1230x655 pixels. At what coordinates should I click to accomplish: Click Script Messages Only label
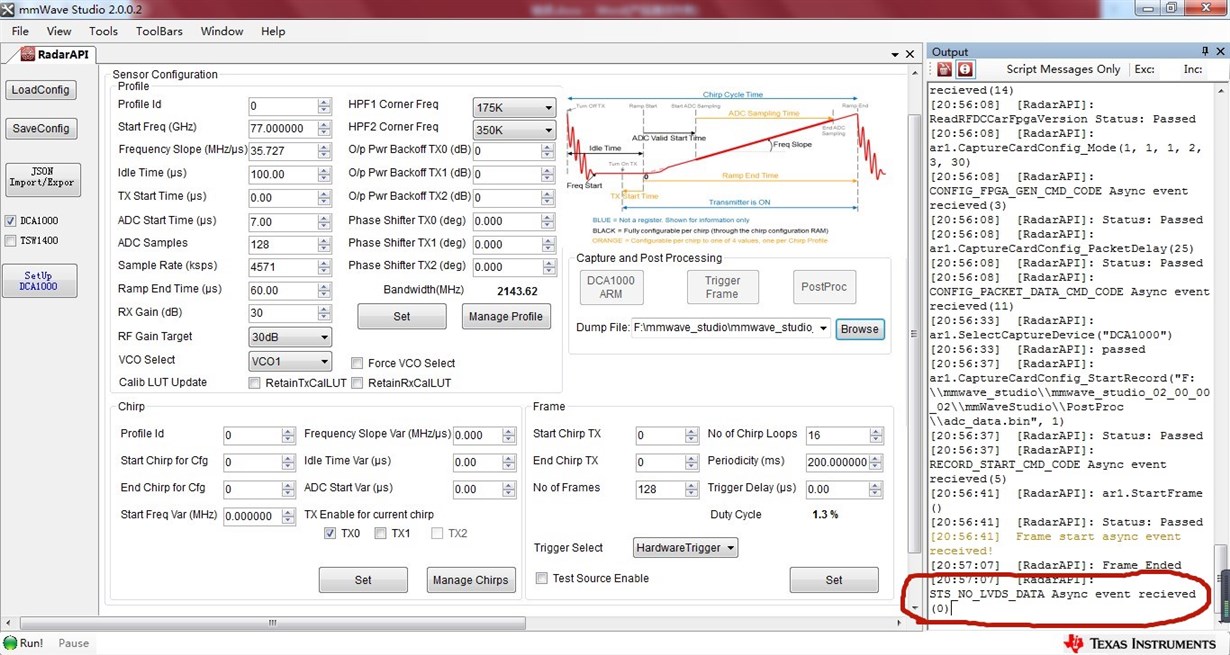click(x=1064, y=69)
